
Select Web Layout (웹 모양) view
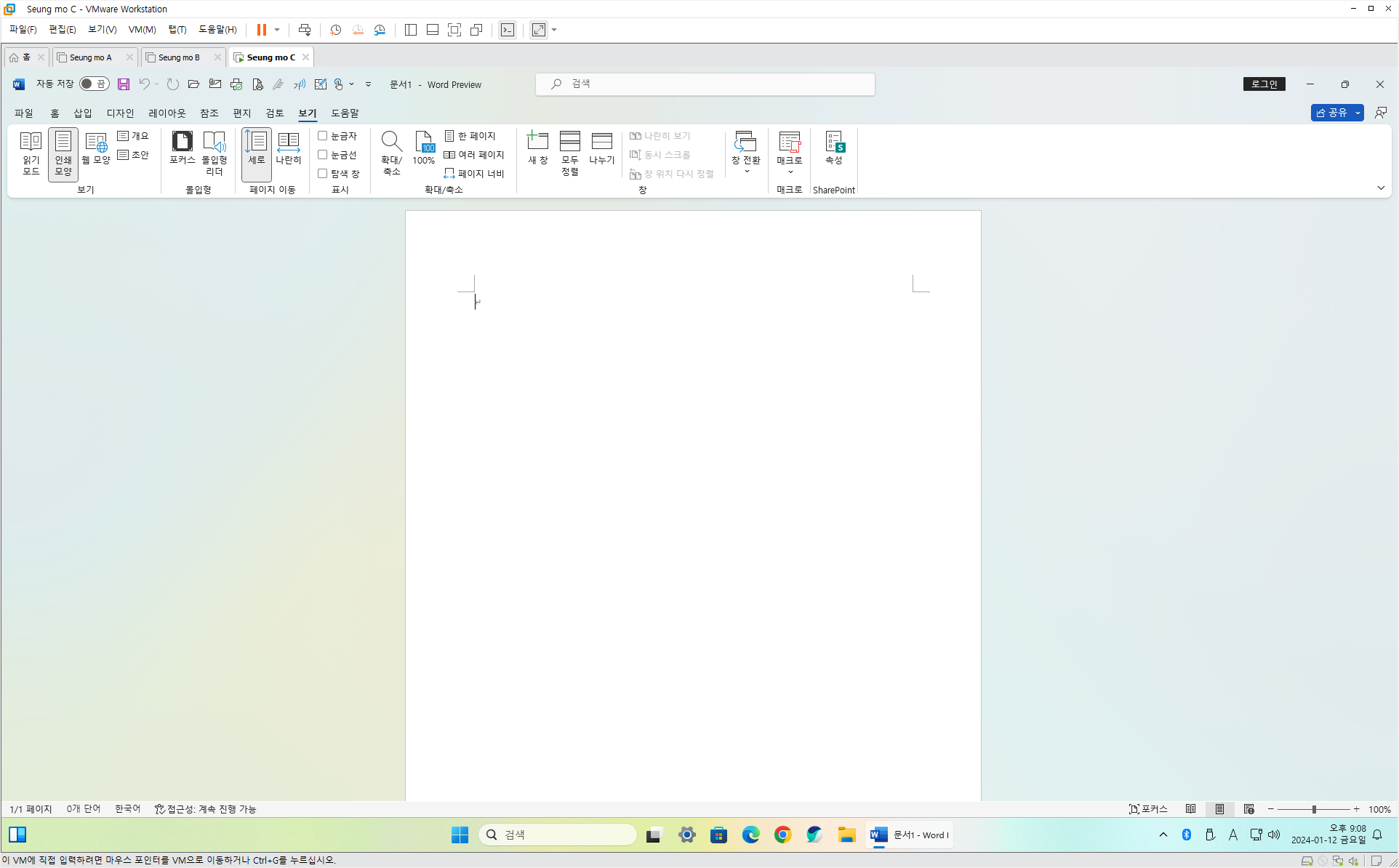pyautogui.click(x=95, y=149)
